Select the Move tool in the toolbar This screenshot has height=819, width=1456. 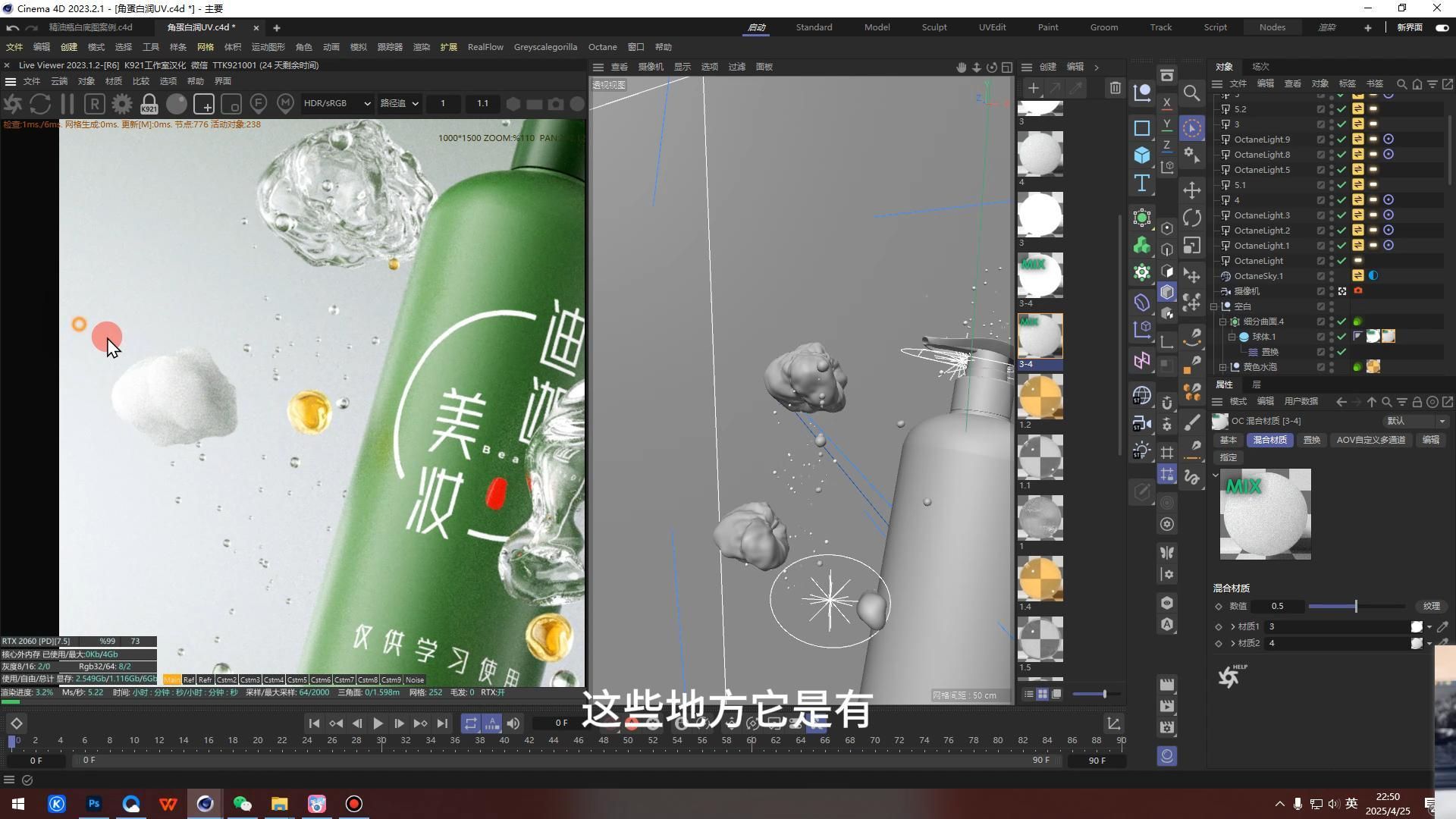pos(1192,190)
